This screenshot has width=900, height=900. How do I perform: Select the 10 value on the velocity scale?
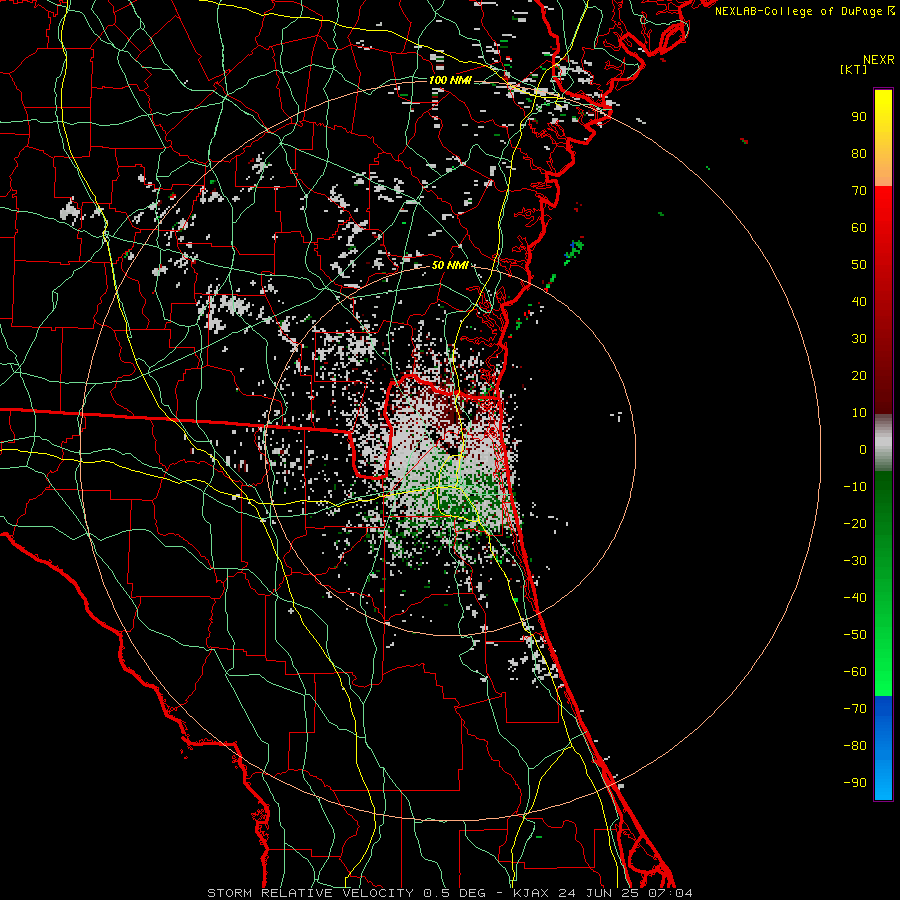coord(859,413)
